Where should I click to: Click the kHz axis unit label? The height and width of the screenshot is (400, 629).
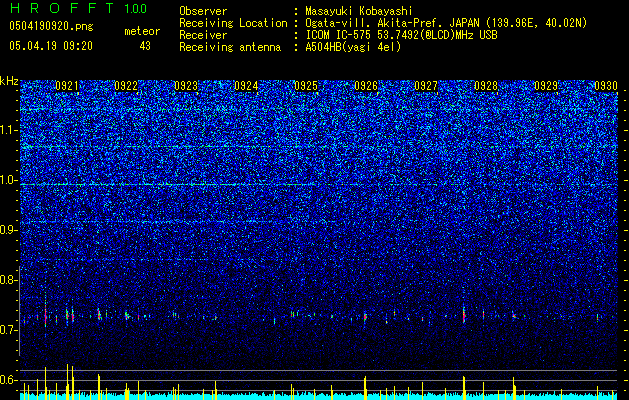click(x=9, y=81)
